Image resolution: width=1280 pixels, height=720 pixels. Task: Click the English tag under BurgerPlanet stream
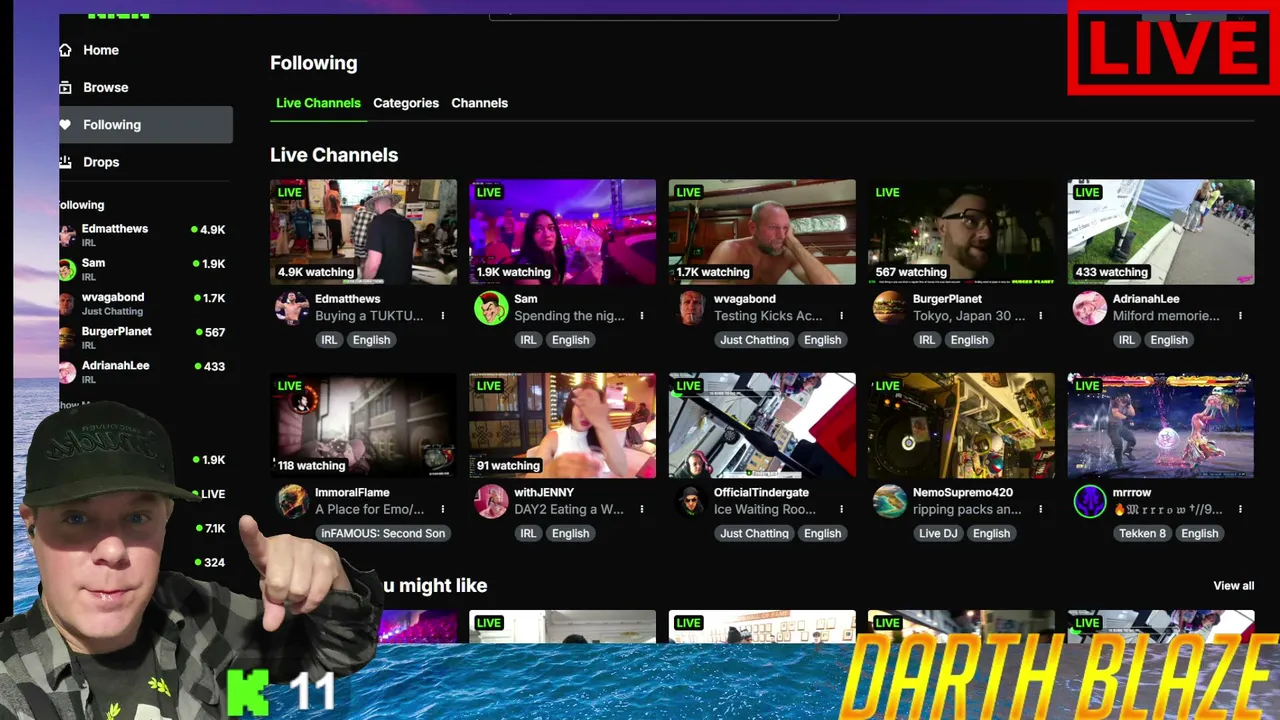pos(969,340)
